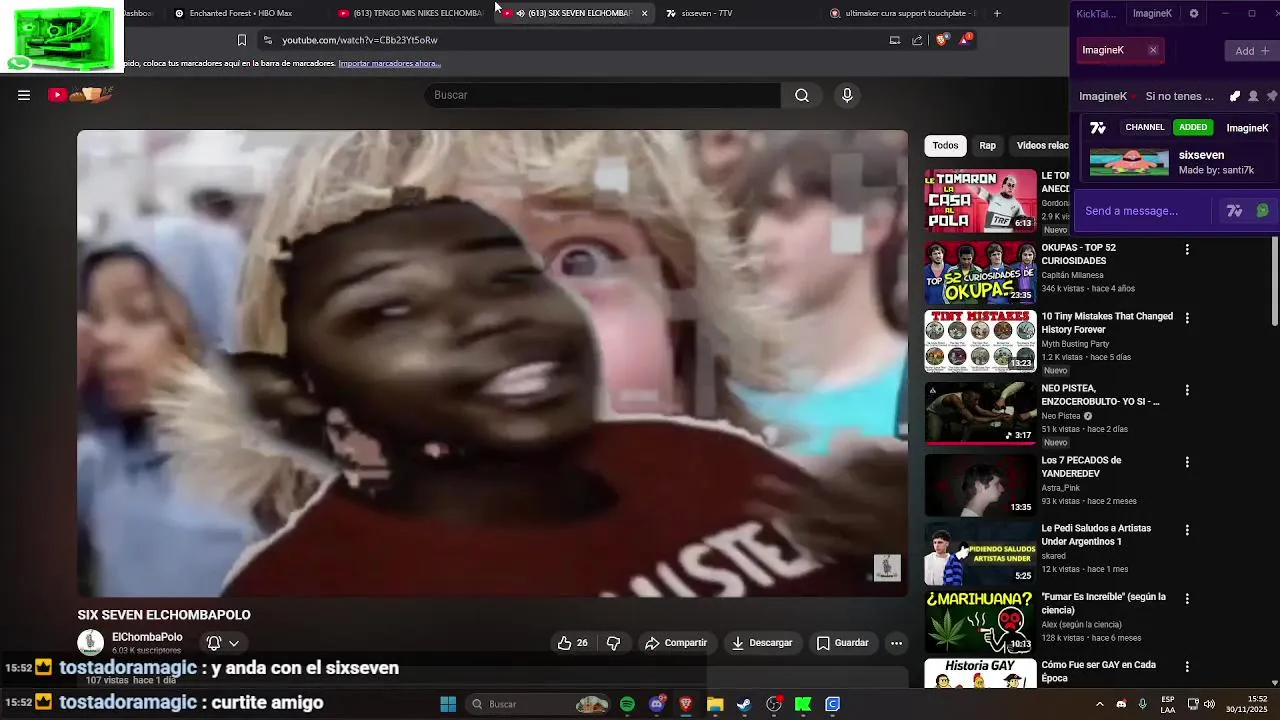The height and width of the screenshot is (720, 1280).
Task: Click the Descargar download button
Action: (x=762, y=643)
